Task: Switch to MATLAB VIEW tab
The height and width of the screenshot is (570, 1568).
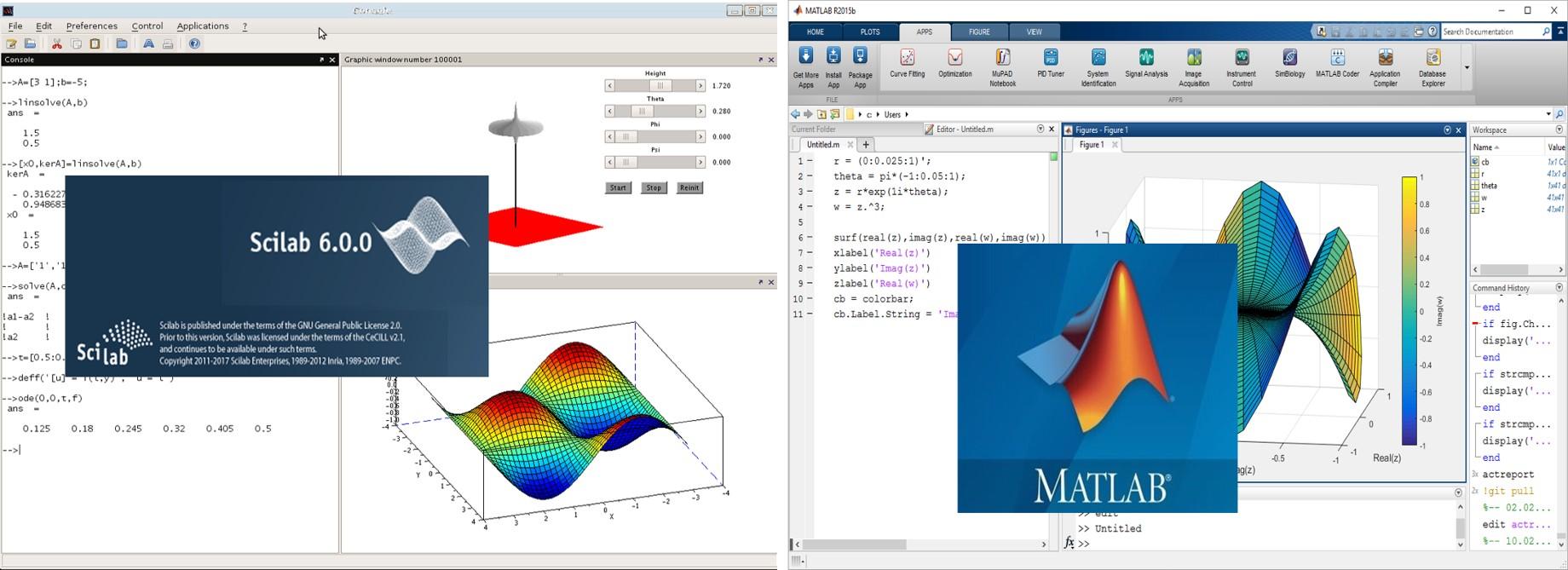Action: click(1034, 32)
